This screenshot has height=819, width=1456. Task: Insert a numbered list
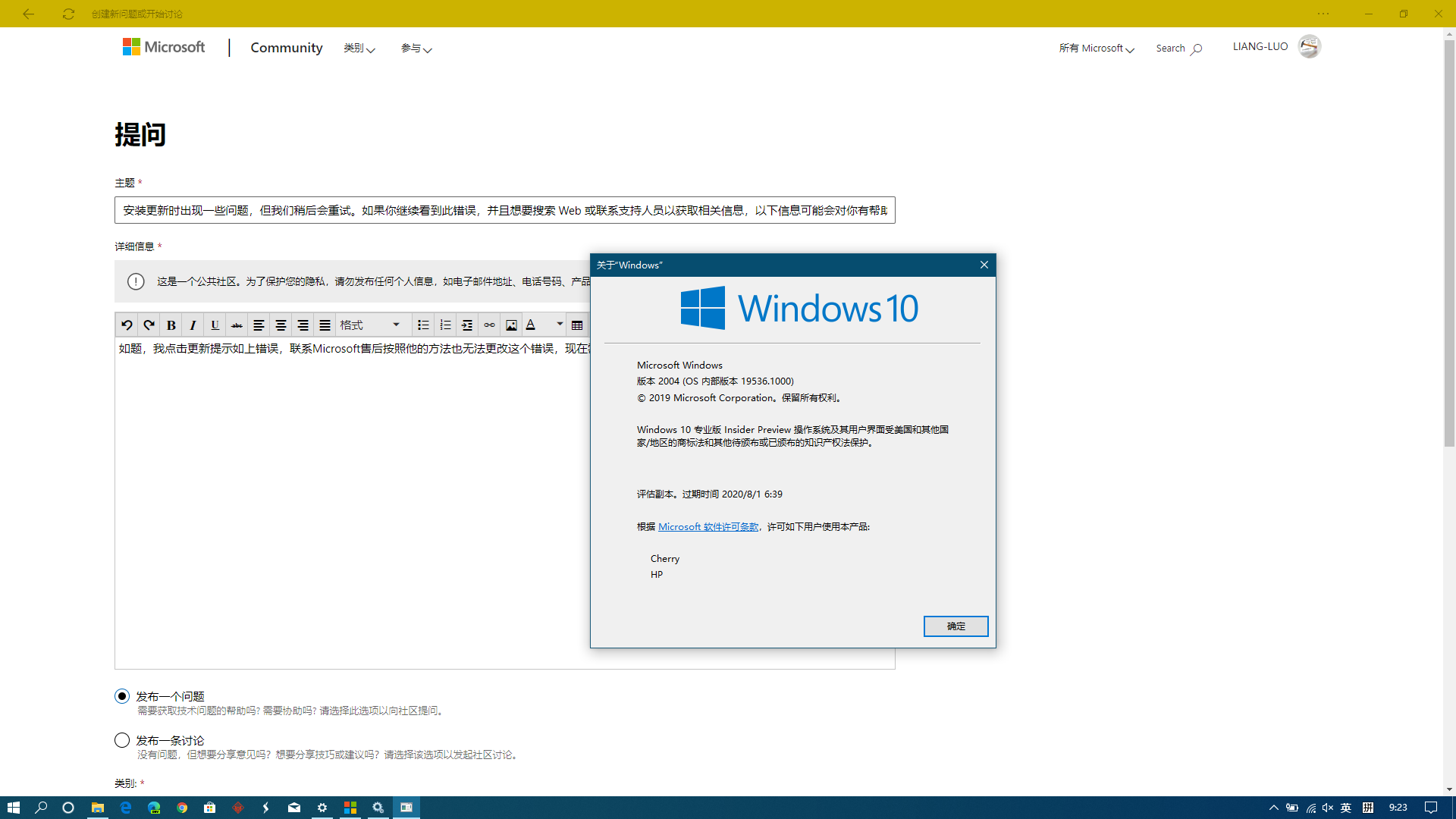pyautogui.click(x=445, y=325)
